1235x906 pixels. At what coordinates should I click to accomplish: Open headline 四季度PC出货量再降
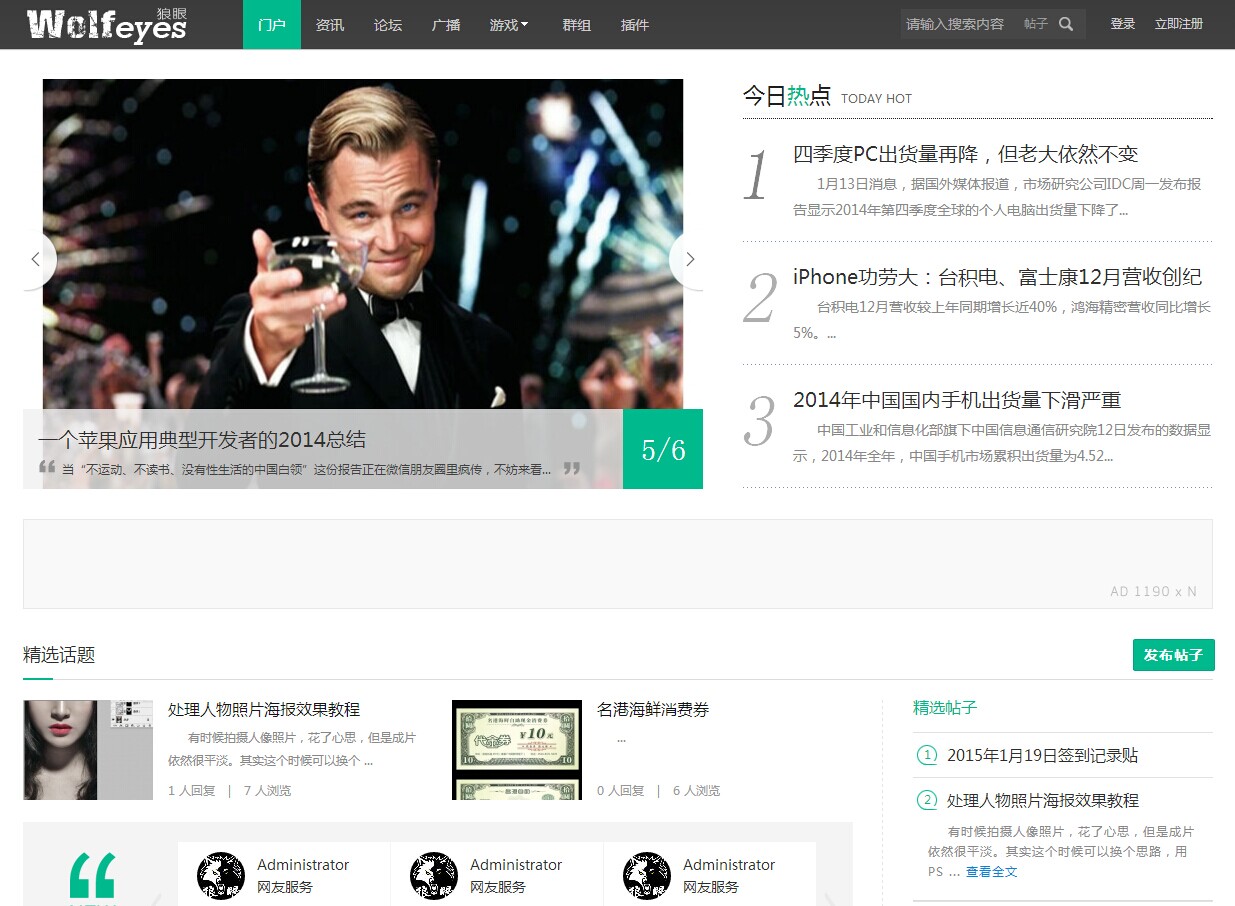(x=966, y=154)
